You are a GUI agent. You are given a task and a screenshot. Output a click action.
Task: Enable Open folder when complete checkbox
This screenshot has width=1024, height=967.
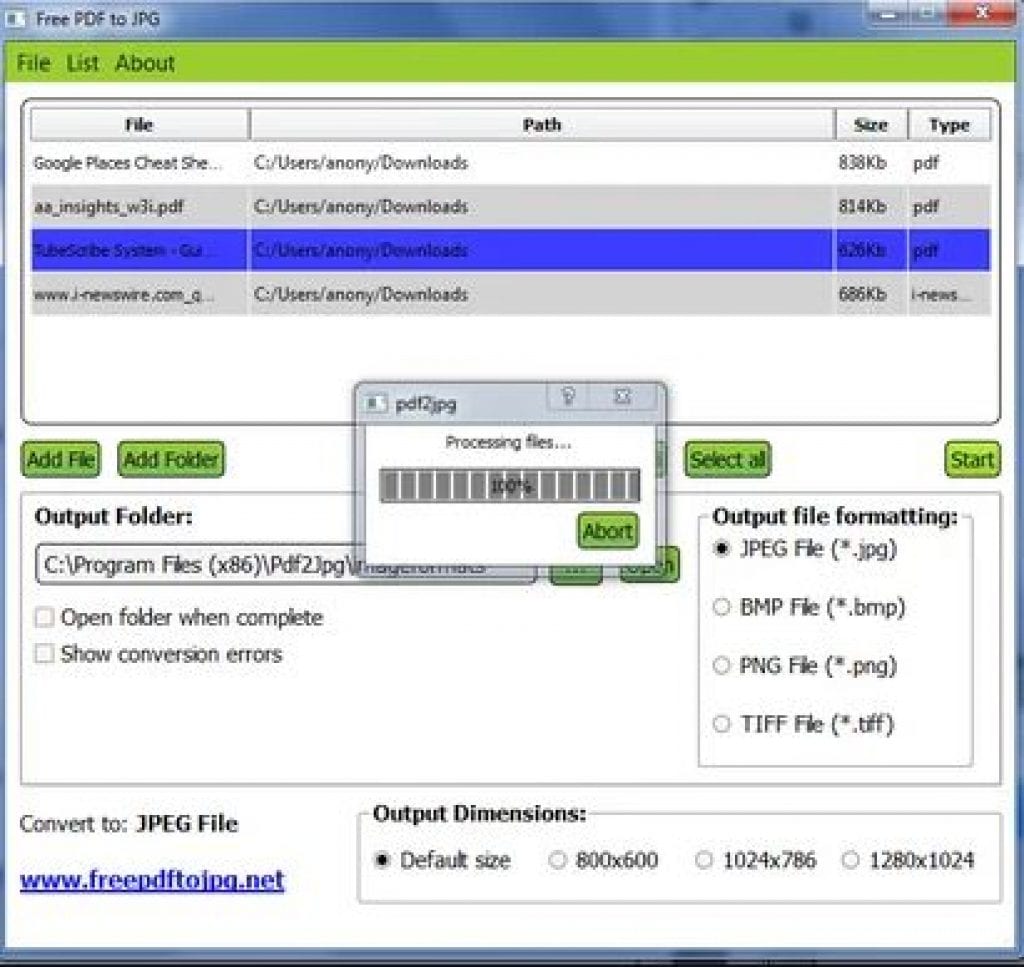[44, 618]
